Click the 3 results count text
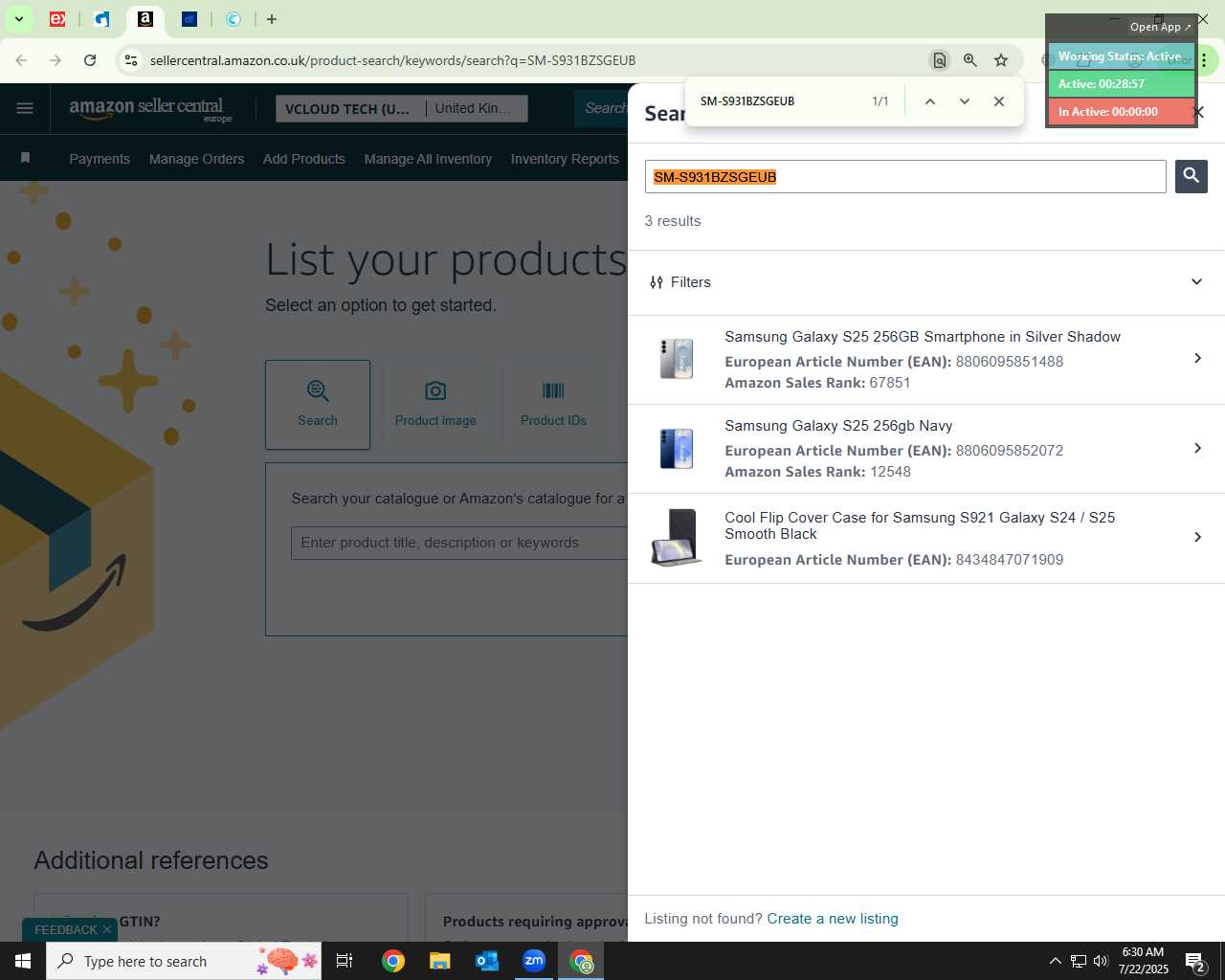The width and height of the screenshot is (1225, 980). pyautogui.click(x=673, y=221)
